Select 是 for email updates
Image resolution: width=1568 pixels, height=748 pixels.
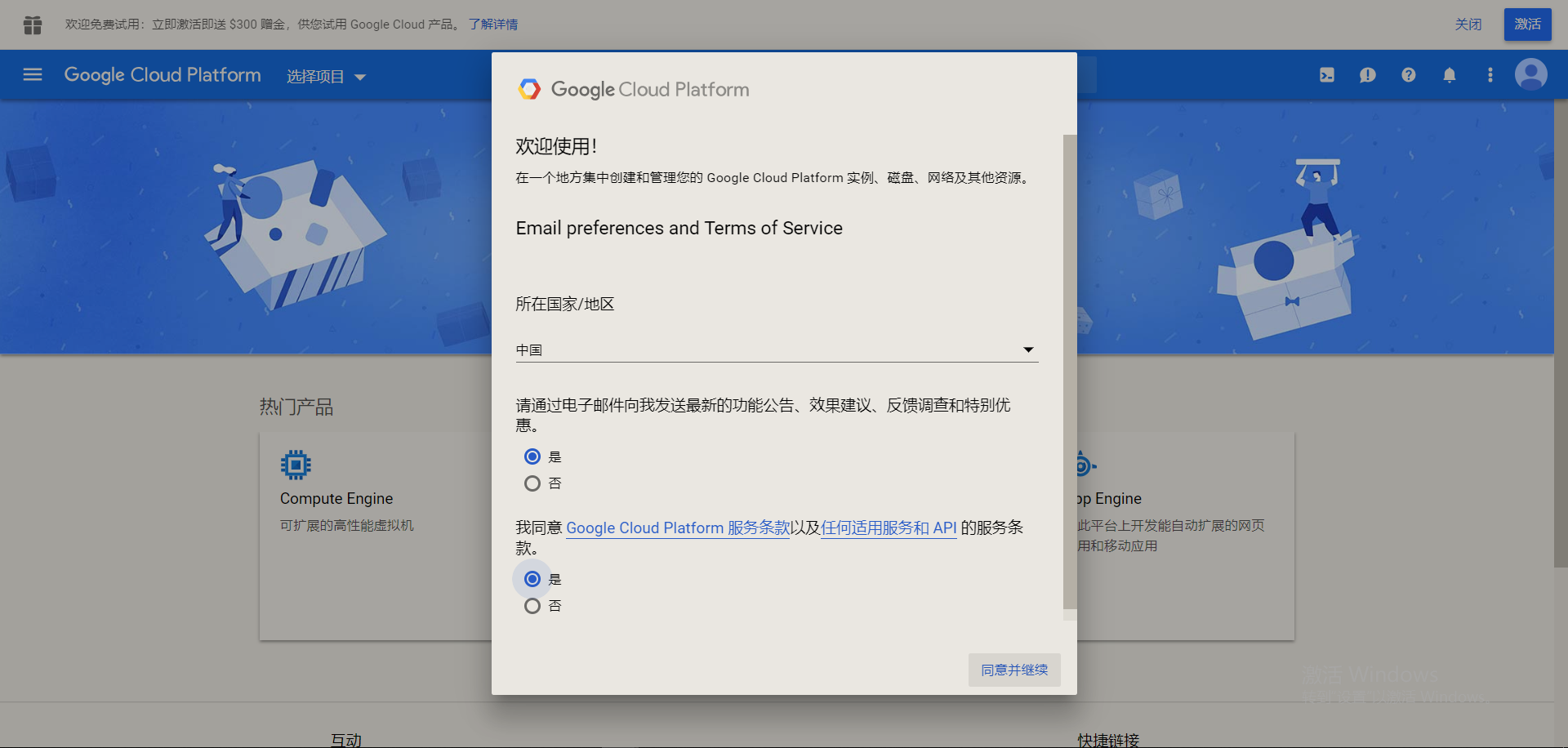(532, 456)
